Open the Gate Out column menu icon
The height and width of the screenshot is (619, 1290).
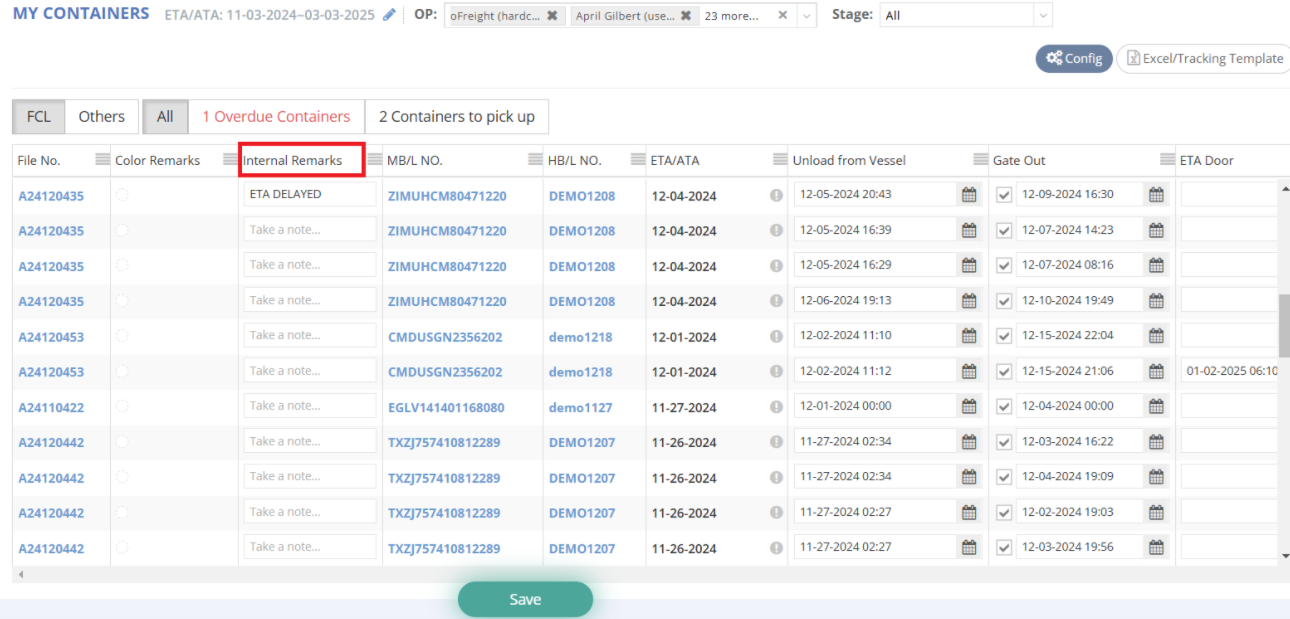[x=1167, y=160]
